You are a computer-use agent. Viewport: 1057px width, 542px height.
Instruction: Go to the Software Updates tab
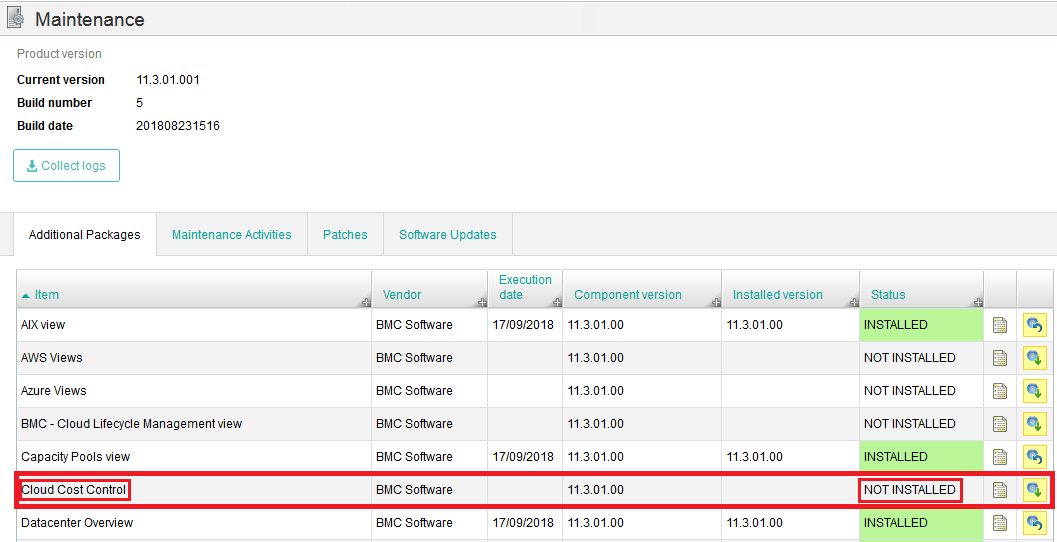click(x=448, y=235)
